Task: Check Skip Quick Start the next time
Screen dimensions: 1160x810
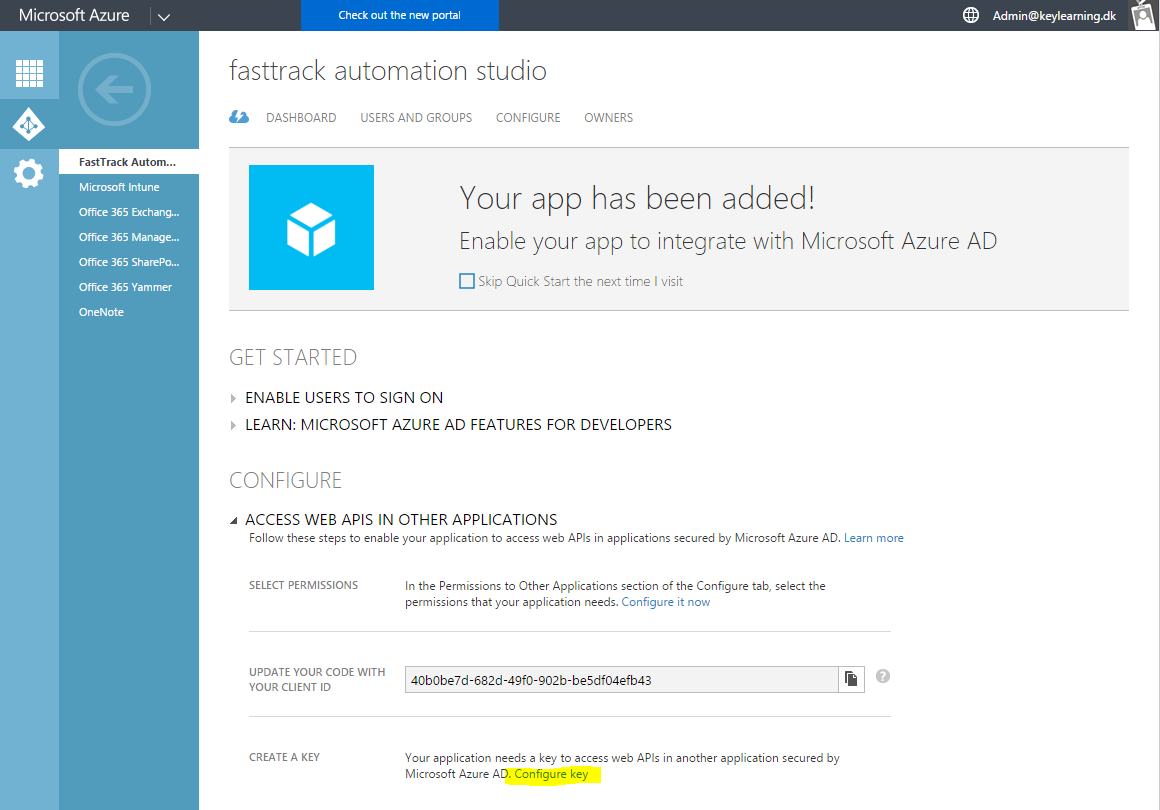Action: pyautogui.click(x=467, y=281)
